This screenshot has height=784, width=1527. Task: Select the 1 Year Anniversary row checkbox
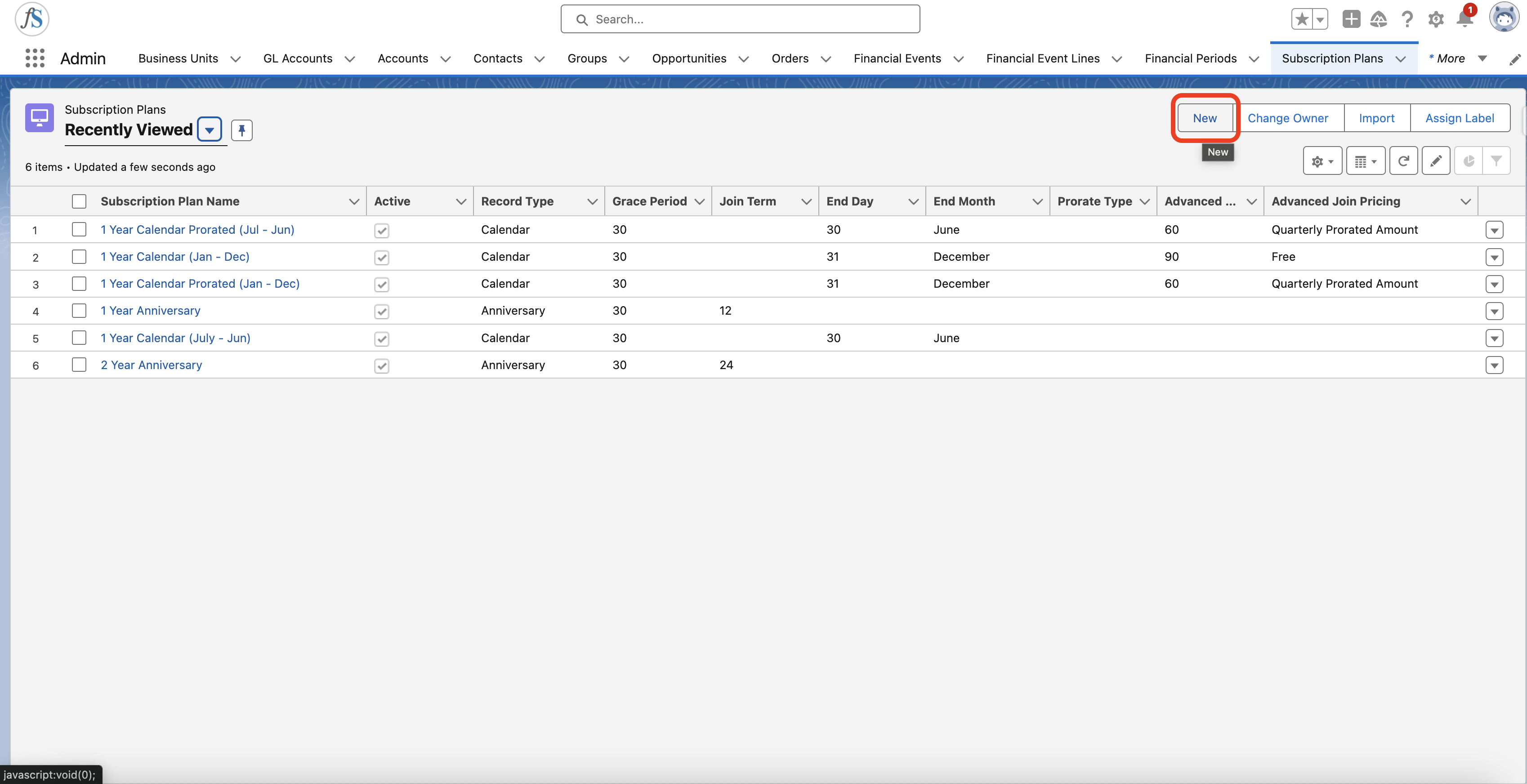pyautogui.click(x=79, y=311)
